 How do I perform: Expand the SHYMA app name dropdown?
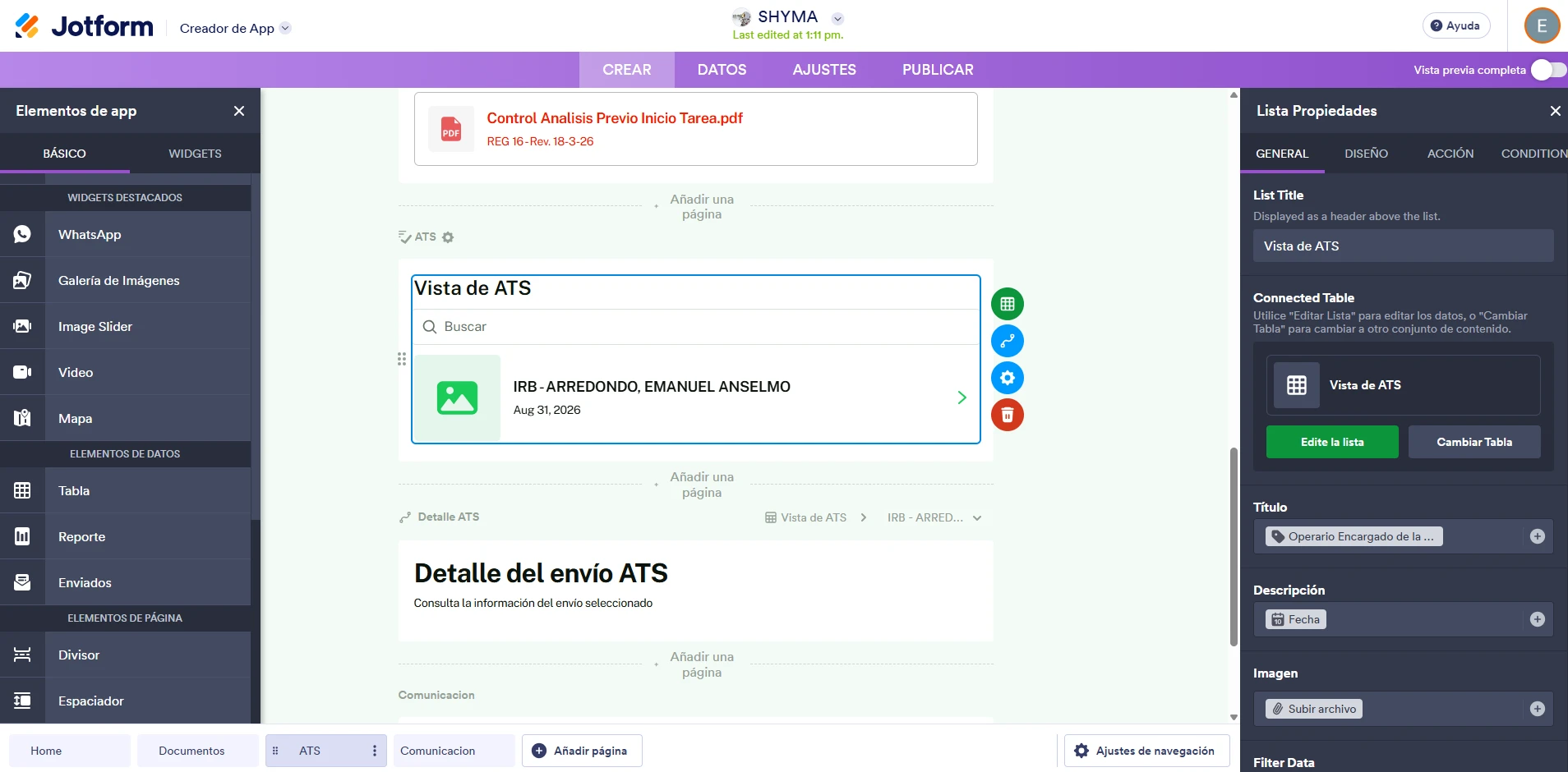pos(837,18)
